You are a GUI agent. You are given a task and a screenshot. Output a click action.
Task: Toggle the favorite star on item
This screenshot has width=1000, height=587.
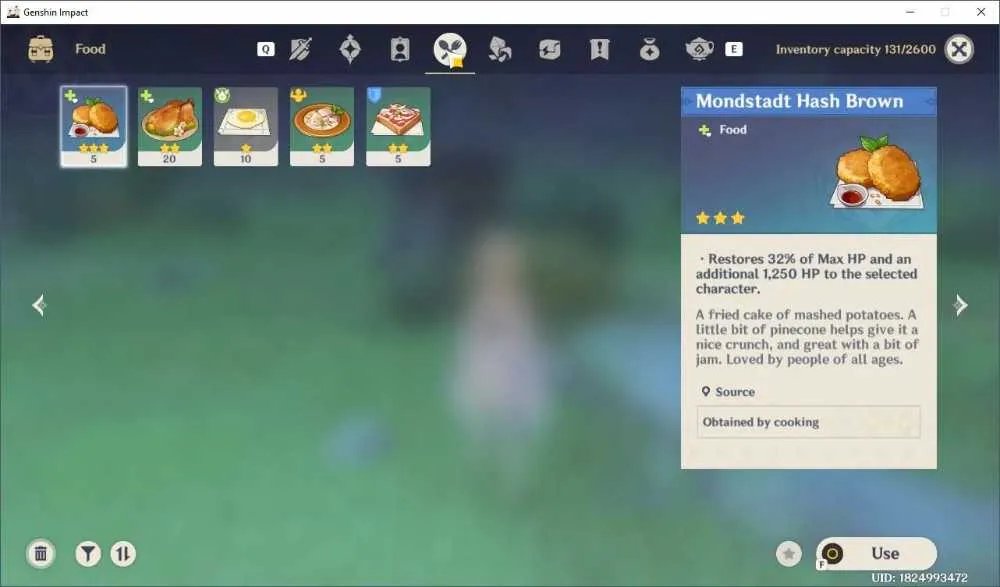[x=789, y=553]
